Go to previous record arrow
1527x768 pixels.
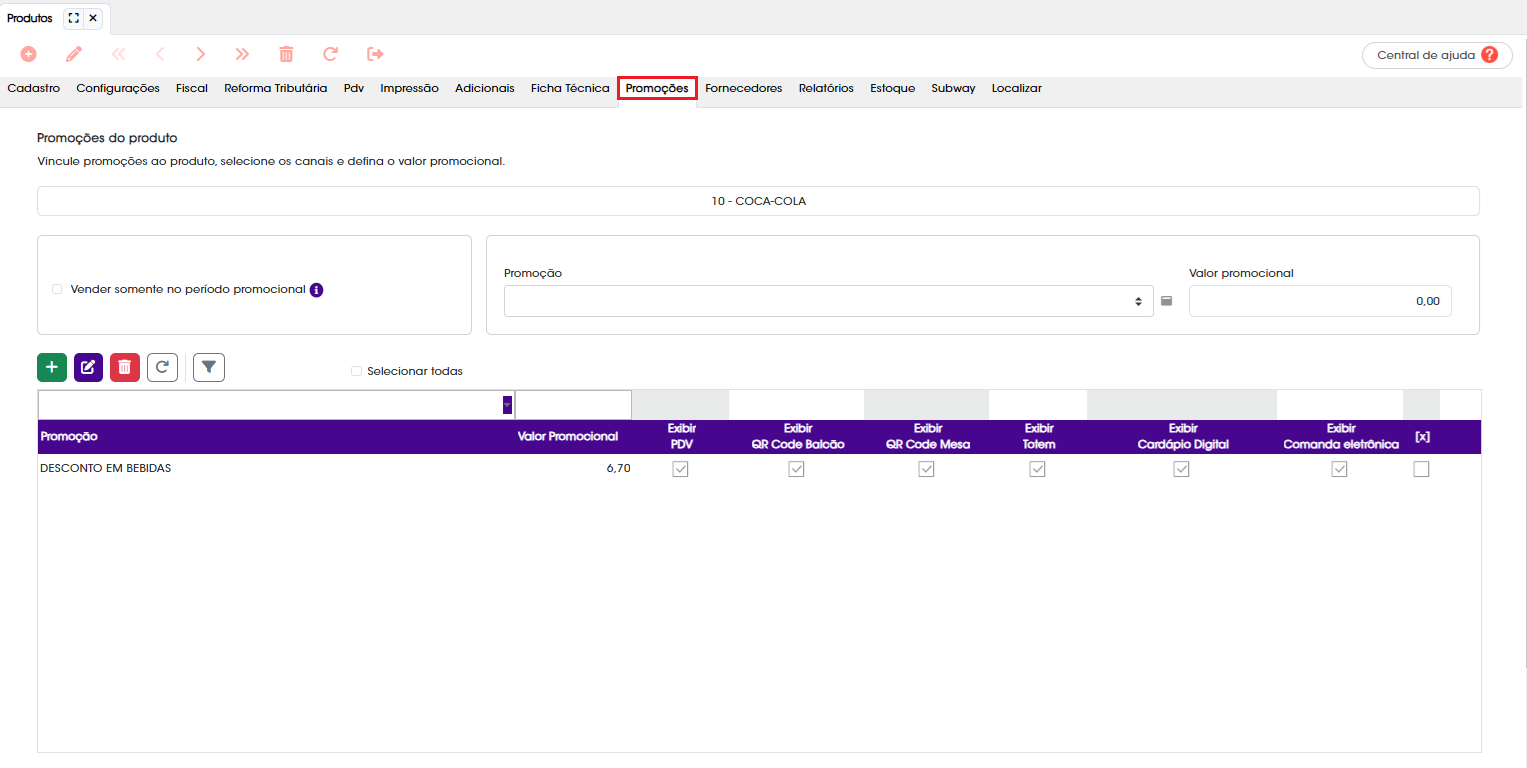click(160, 54)
